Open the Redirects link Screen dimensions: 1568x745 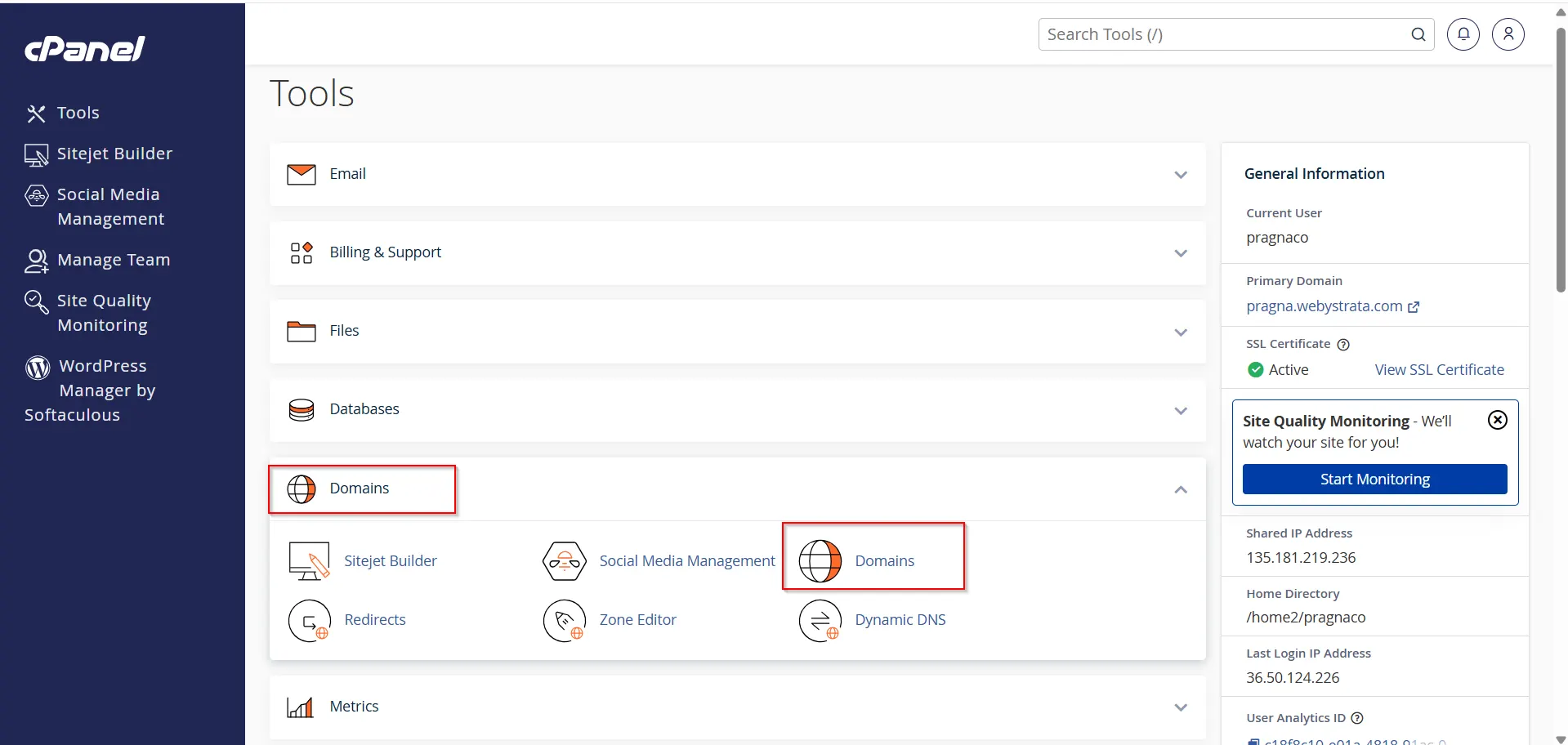(375, 620)
